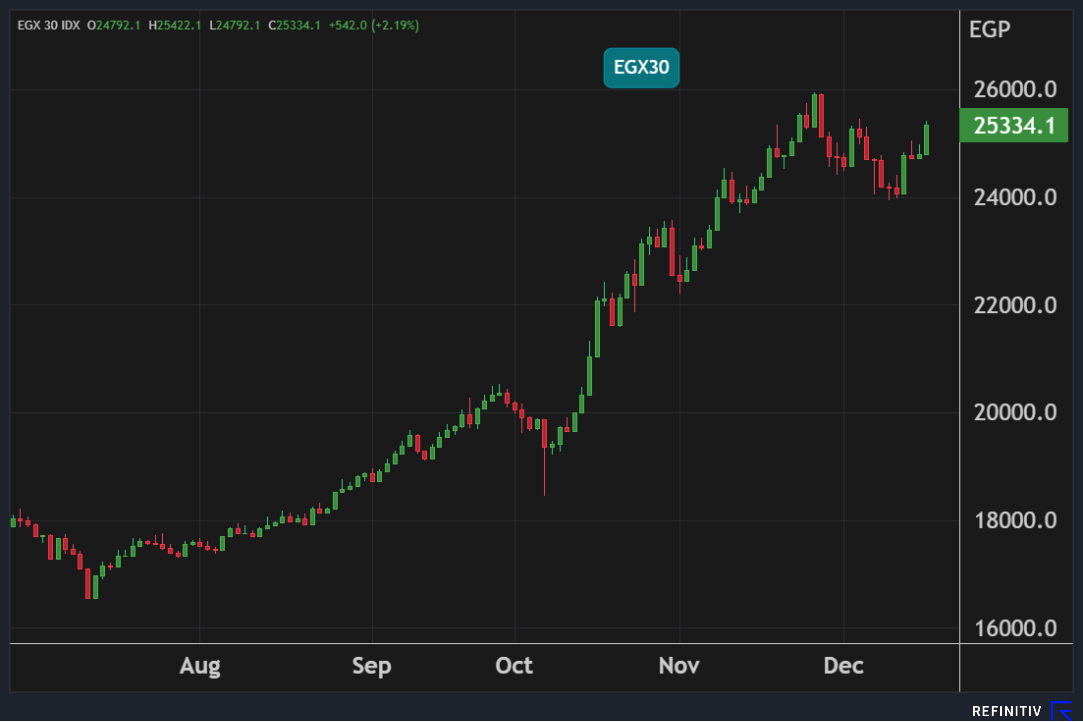Click the blue Refinitiv arrow logo icon
The width and height of the screenshot is (1083, 722).
coord(1061,711)
